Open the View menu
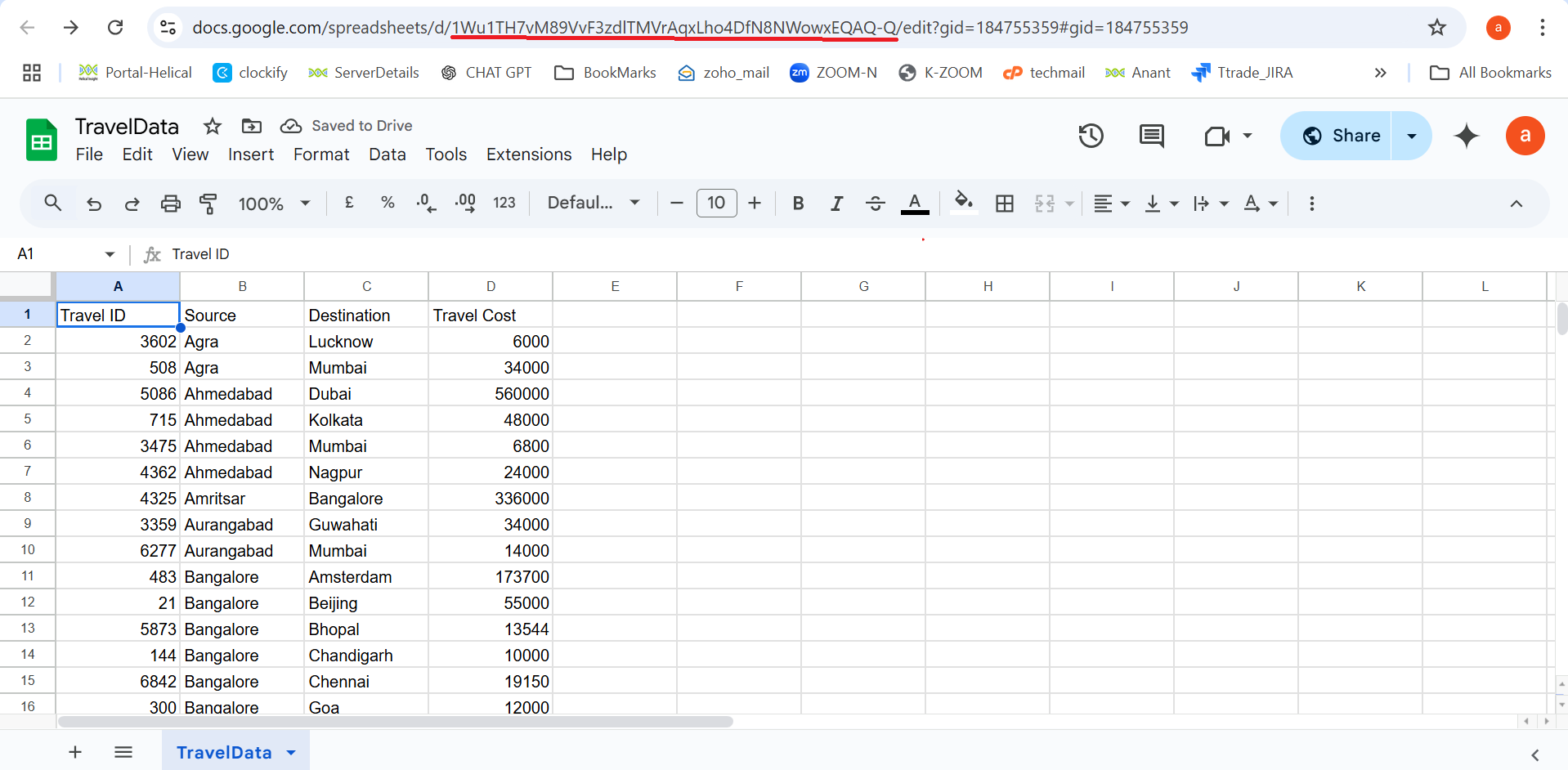 [x=190, y=154]
